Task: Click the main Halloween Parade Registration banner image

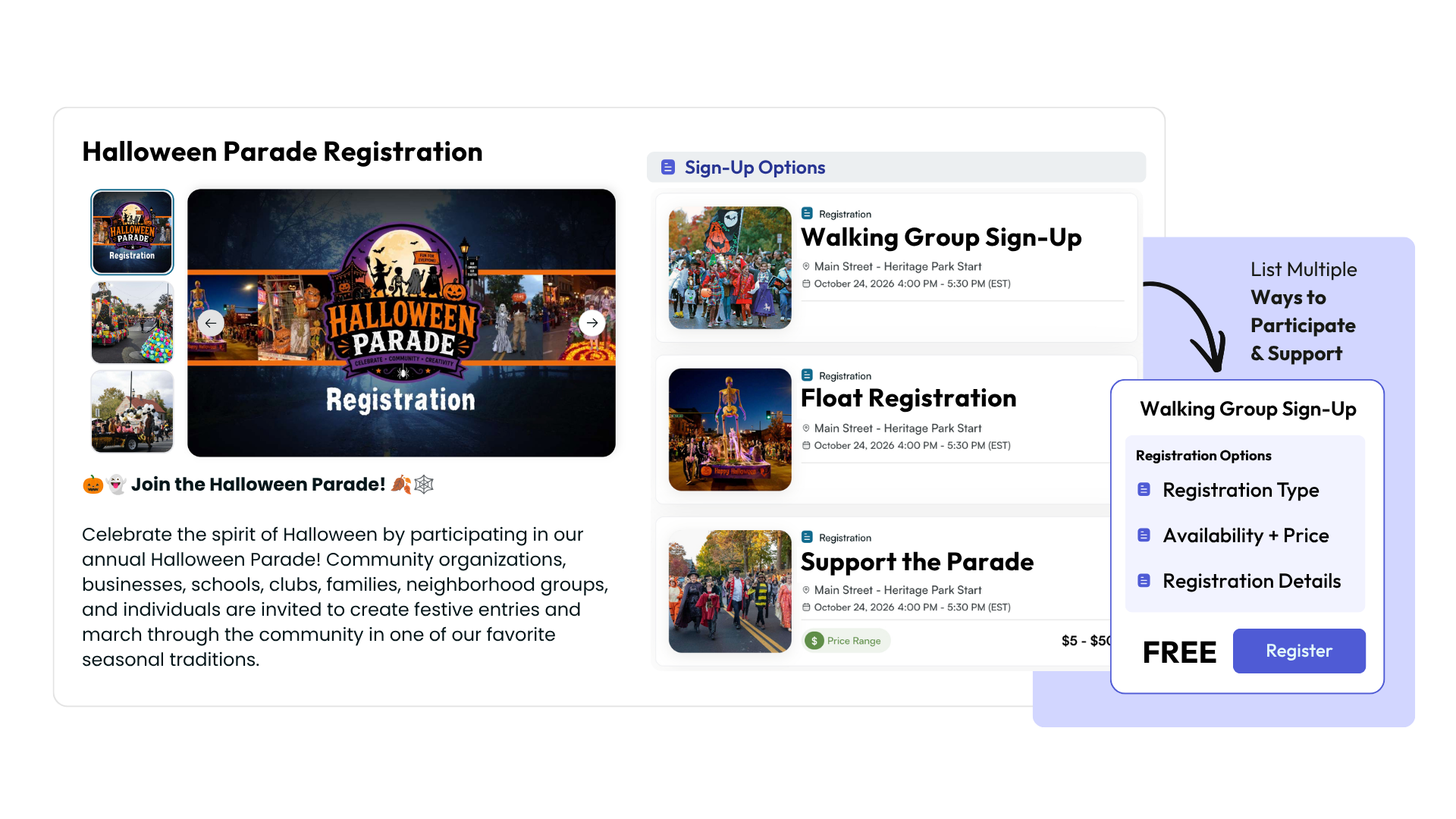Action: coord(401,323)
